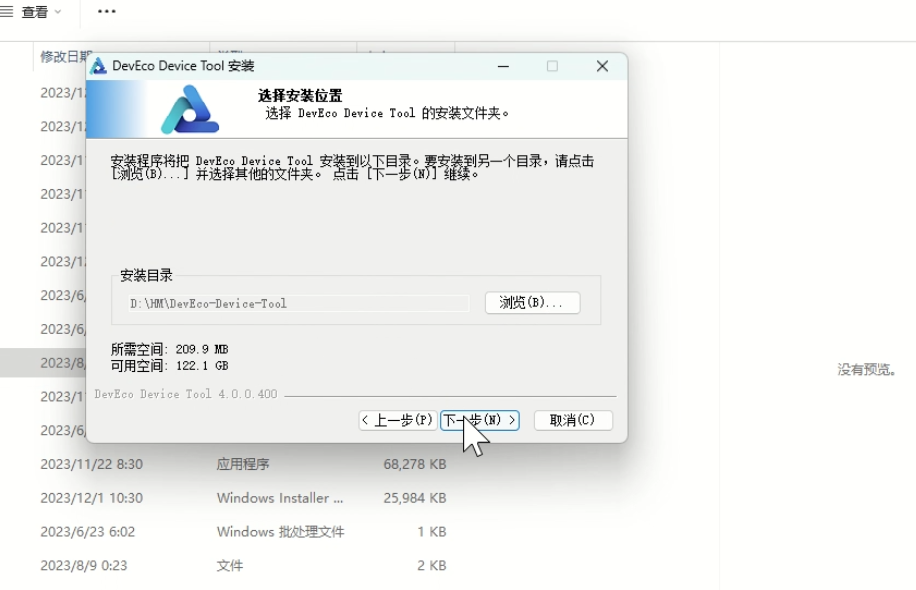This screenshot has height=590, width=916.
Task: Minimize the DevEco installer window
Action: click(x=503, y=66)
